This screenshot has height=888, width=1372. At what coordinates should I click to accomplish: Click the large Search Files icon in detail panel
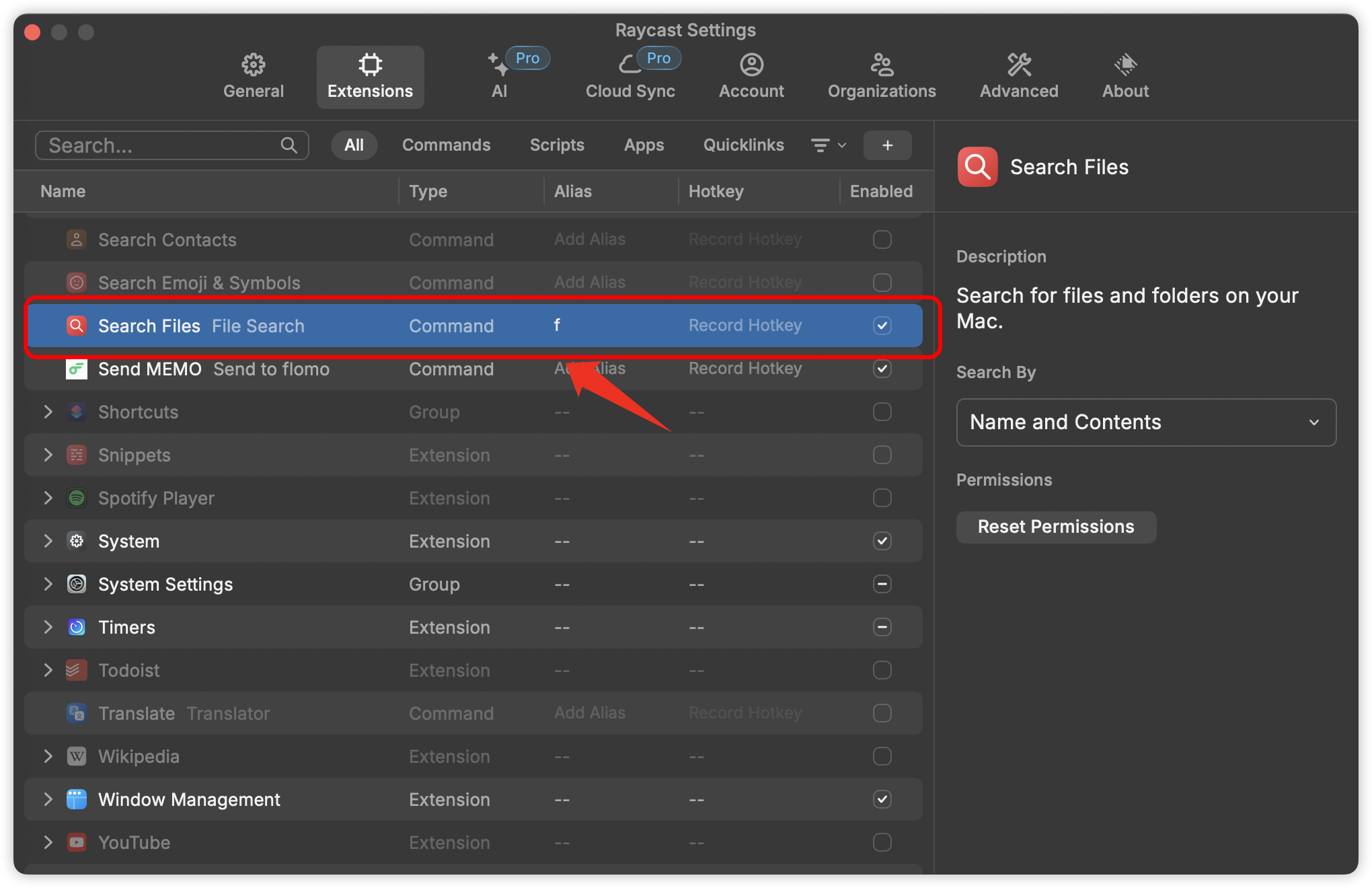coord(977,167)
